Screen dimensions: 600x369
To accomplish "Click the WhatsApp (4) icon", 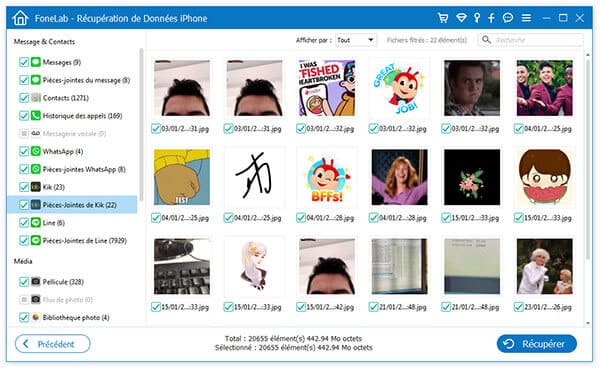I will pos(36,151).
